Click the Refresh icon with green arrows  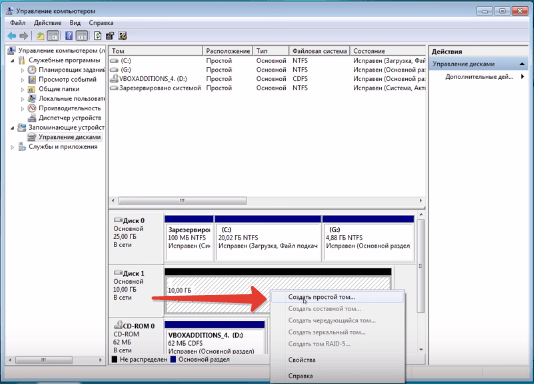click(x=98, y=36)
